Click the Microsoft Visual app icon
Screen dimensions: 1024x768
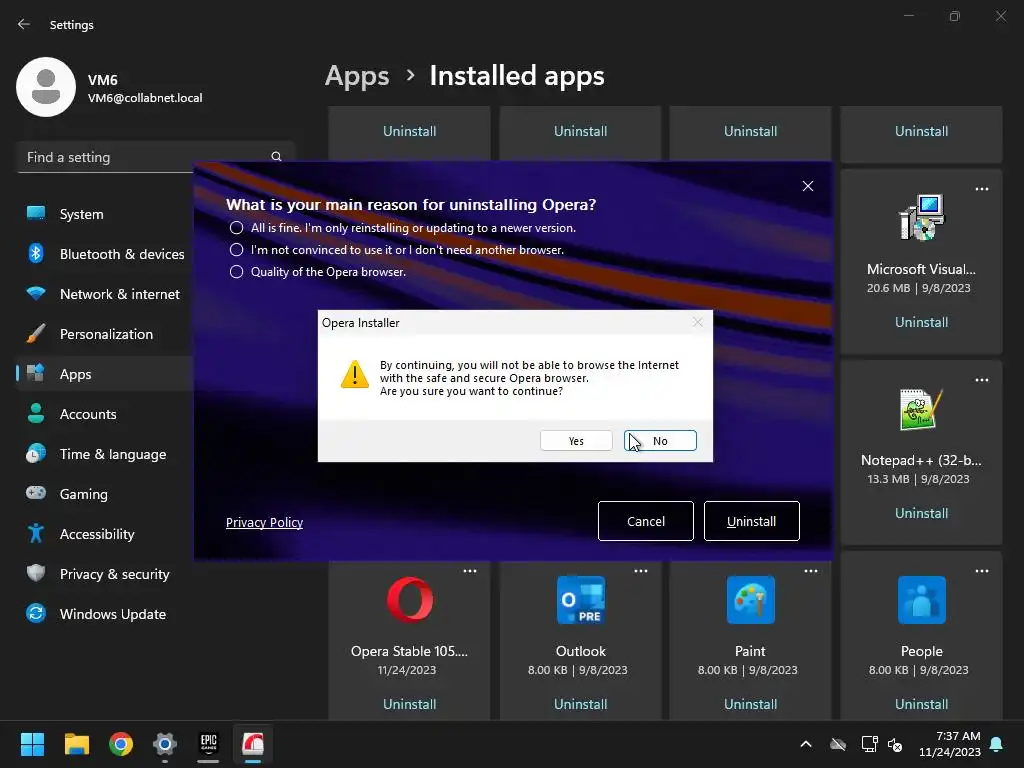(x=921, y=217)
